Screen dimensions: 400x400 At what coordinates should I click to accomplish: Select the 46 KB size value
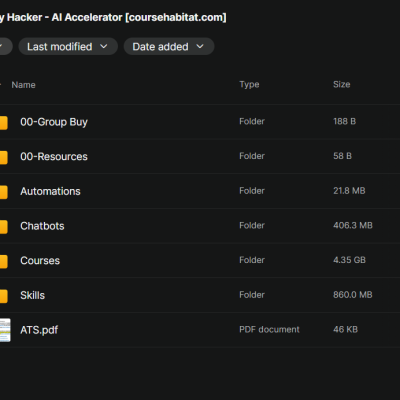(345, 329)
